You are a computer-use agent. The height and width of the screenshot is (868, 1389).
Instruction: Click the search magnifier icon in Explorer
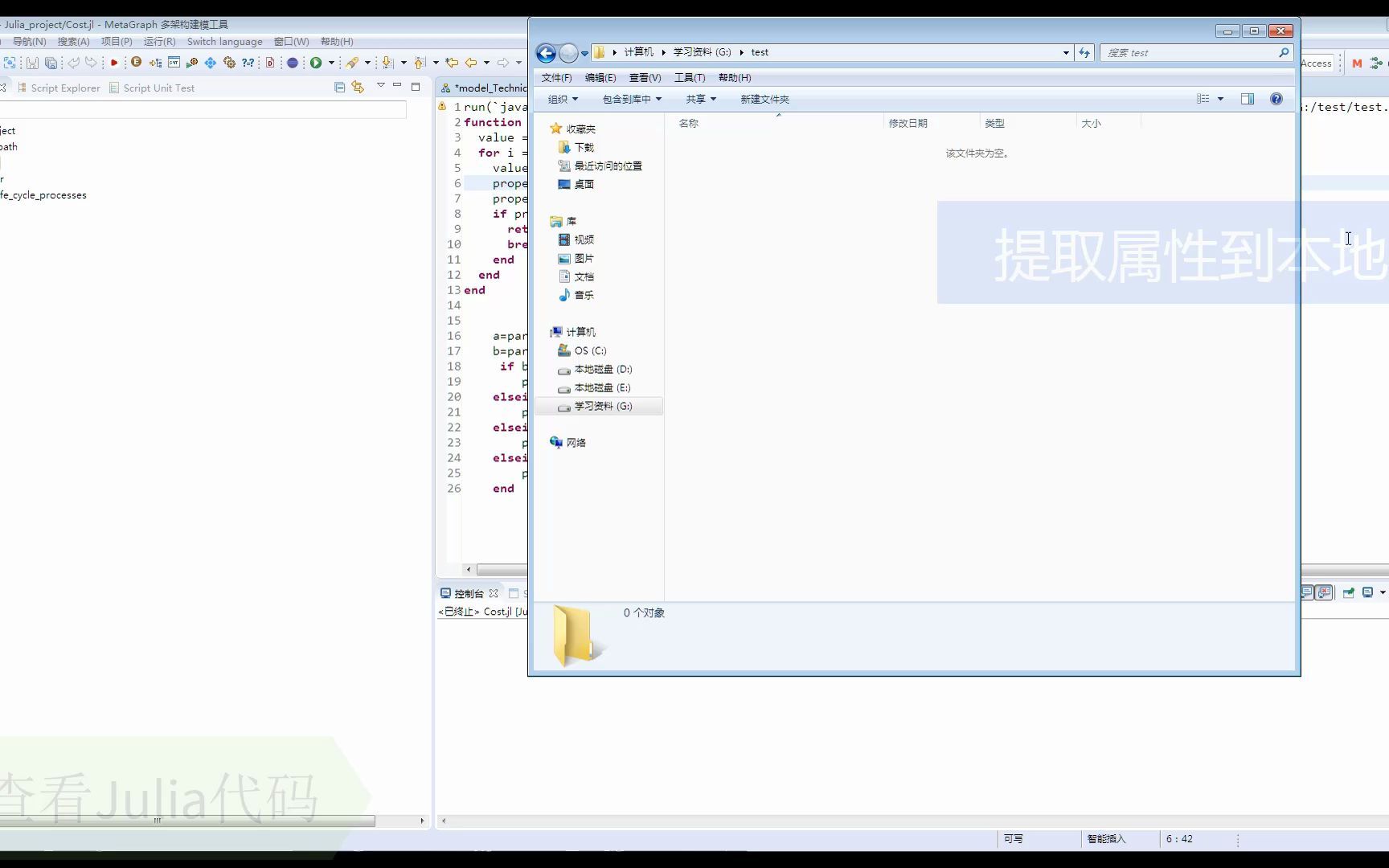pos(1284,52)
